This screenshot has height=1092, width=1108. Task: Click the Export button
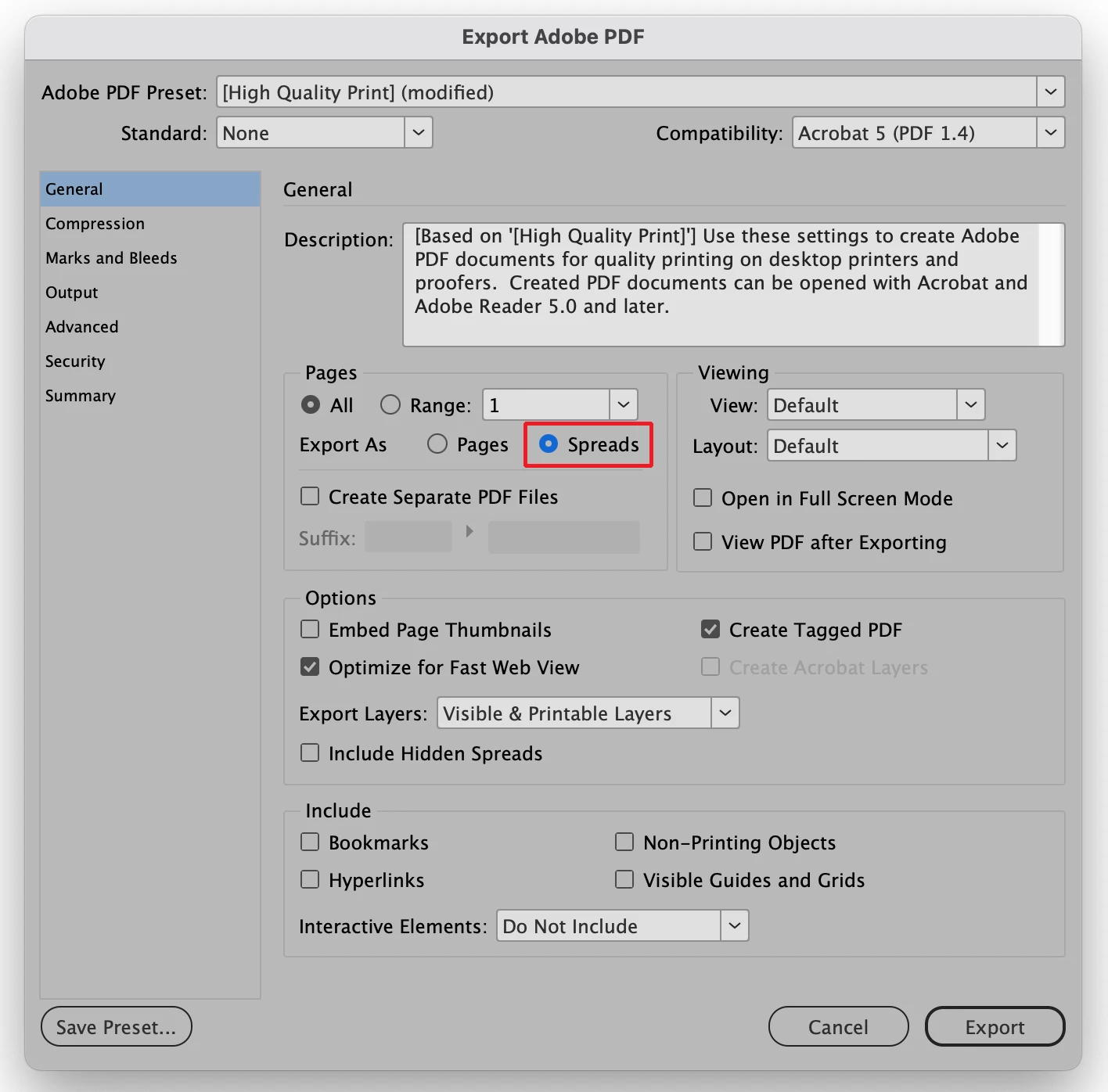[995, 1026]
